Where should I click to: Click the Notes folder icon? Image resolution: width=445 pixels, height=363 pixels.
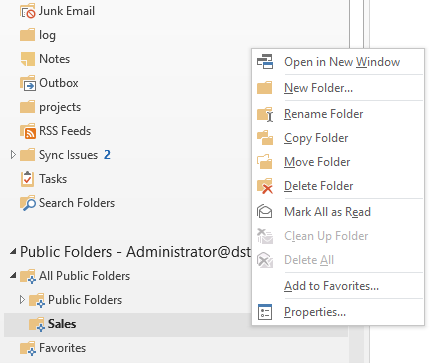click(27, 59)
